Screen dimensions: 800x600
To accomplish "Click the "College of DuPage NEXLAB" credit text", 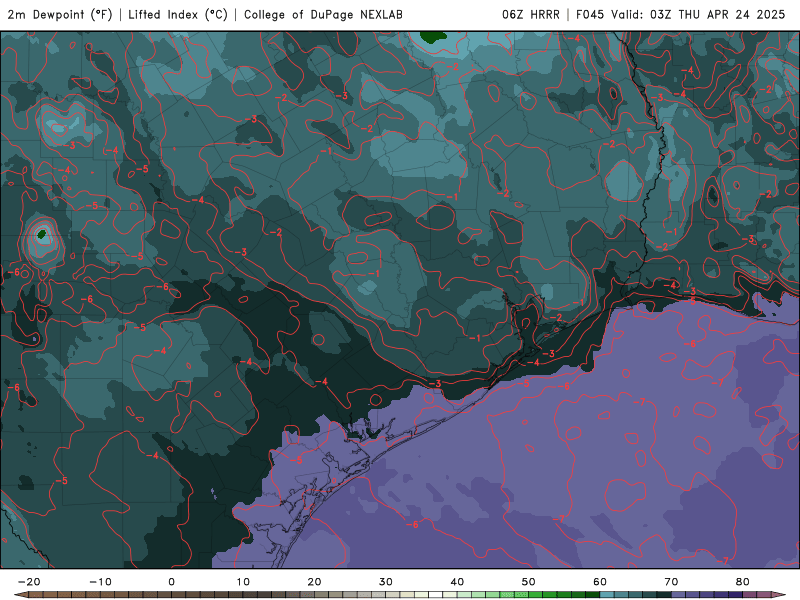I will tap(323, 15).
